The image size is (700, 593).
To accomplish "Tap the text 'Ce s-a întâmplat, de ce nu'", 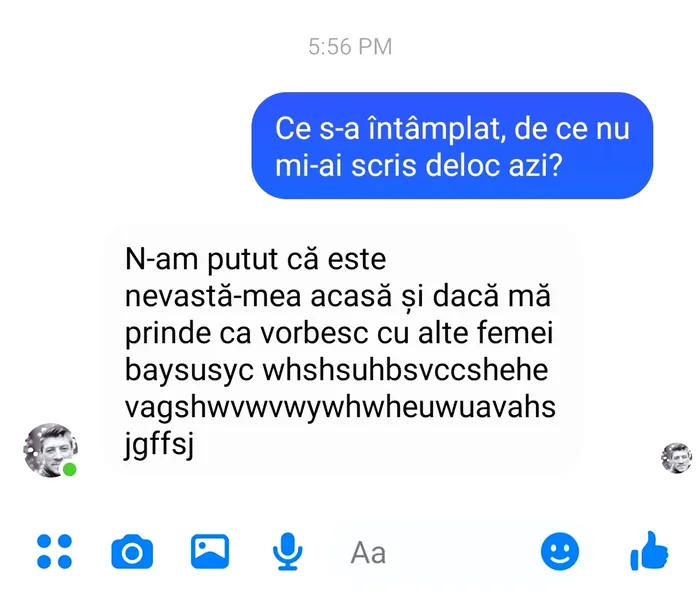I will (452, 129).
